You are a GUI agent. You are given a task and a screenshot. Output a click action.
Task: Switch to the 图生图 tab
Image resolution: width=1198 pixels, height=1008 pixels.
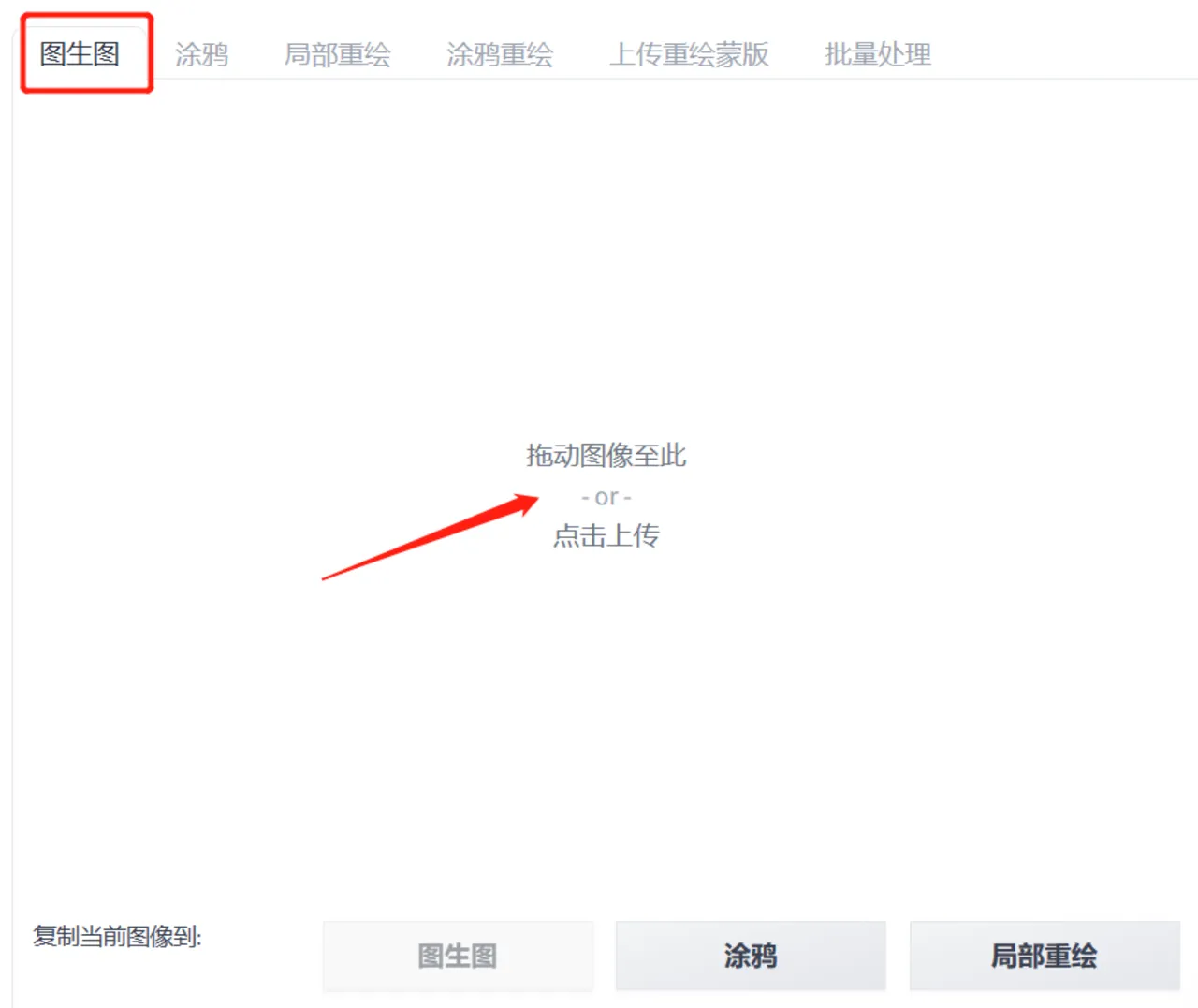pos(80,54)
